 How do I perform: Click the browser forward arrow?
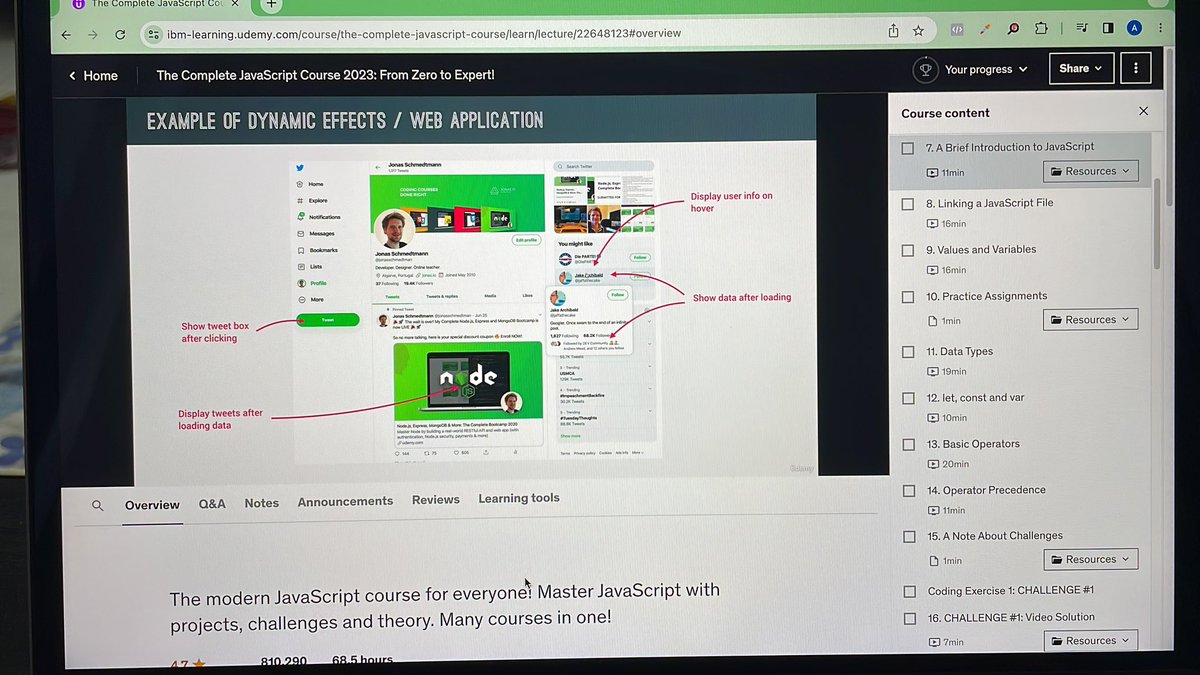click(x=93, y=34)
